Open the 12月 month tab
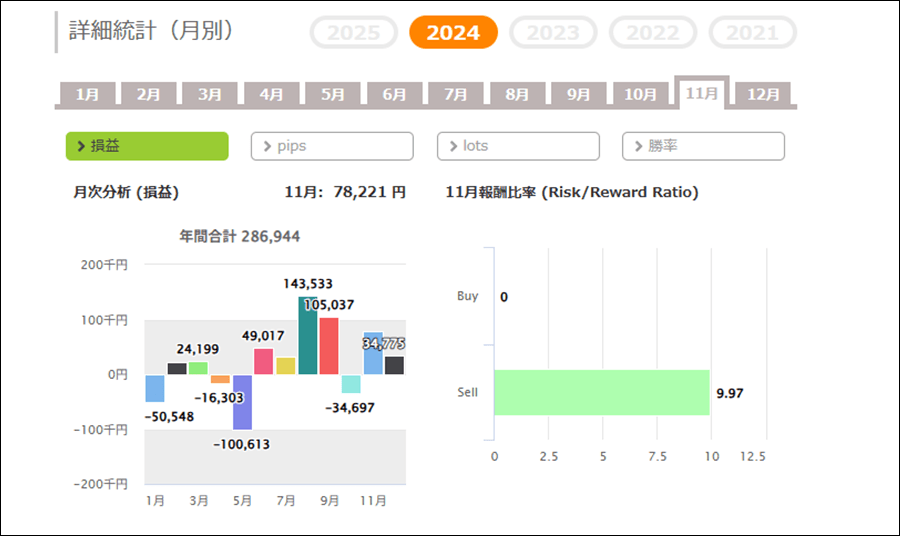Image resolution: width=900 pixels, height=536 pixels. click(x=763, y=95)
